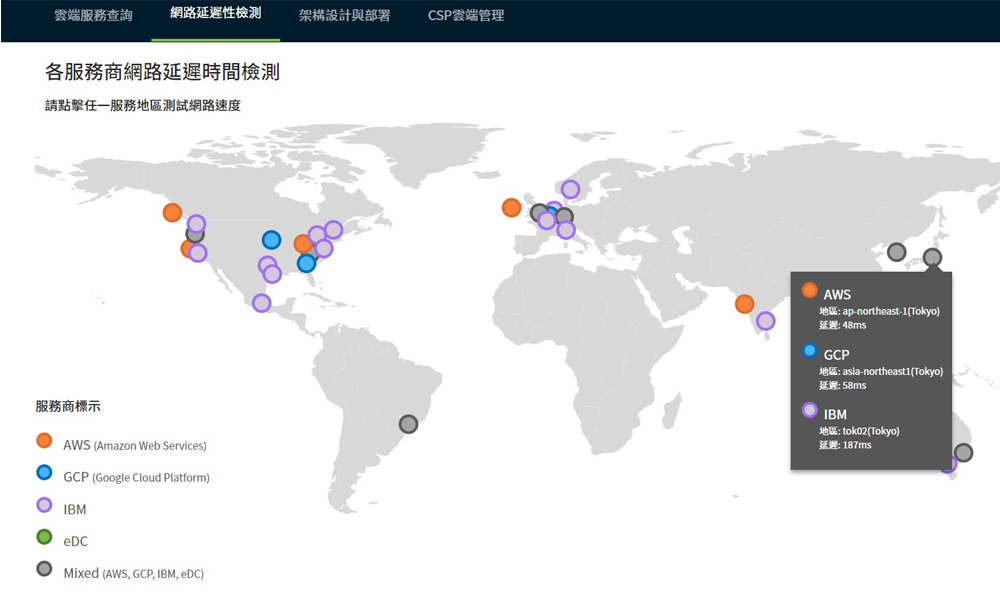Click the orange AWS dot in tooltip
Screen dimensions: 1000x605
coord(809,290)
